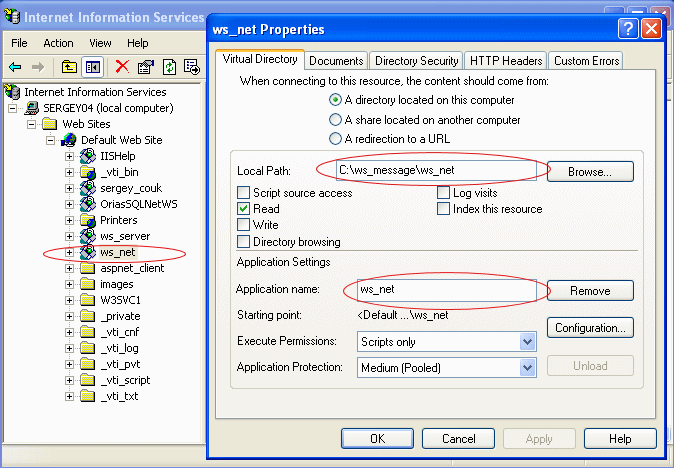Click the _vti_bin folder icon
Image resolution: width=674 pixels, height=468 pixels.
(x=88, y=172)
